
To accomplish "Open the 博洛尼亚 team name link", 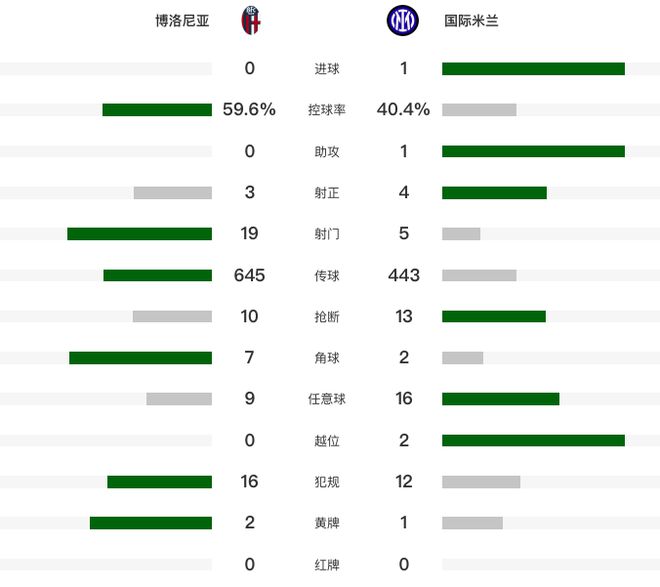I will click(x=182, y=21).
